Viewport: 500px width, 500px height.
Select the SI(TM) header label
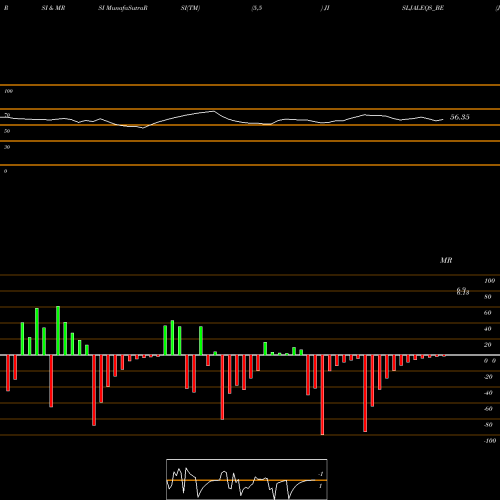click(x=190, y=8)
